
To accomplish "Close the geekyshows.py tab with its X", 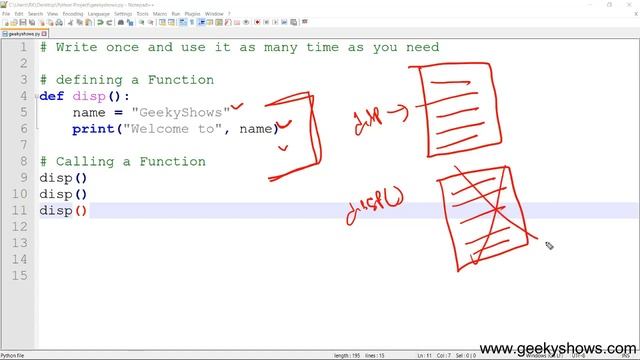I will click(x=44, y=34).
